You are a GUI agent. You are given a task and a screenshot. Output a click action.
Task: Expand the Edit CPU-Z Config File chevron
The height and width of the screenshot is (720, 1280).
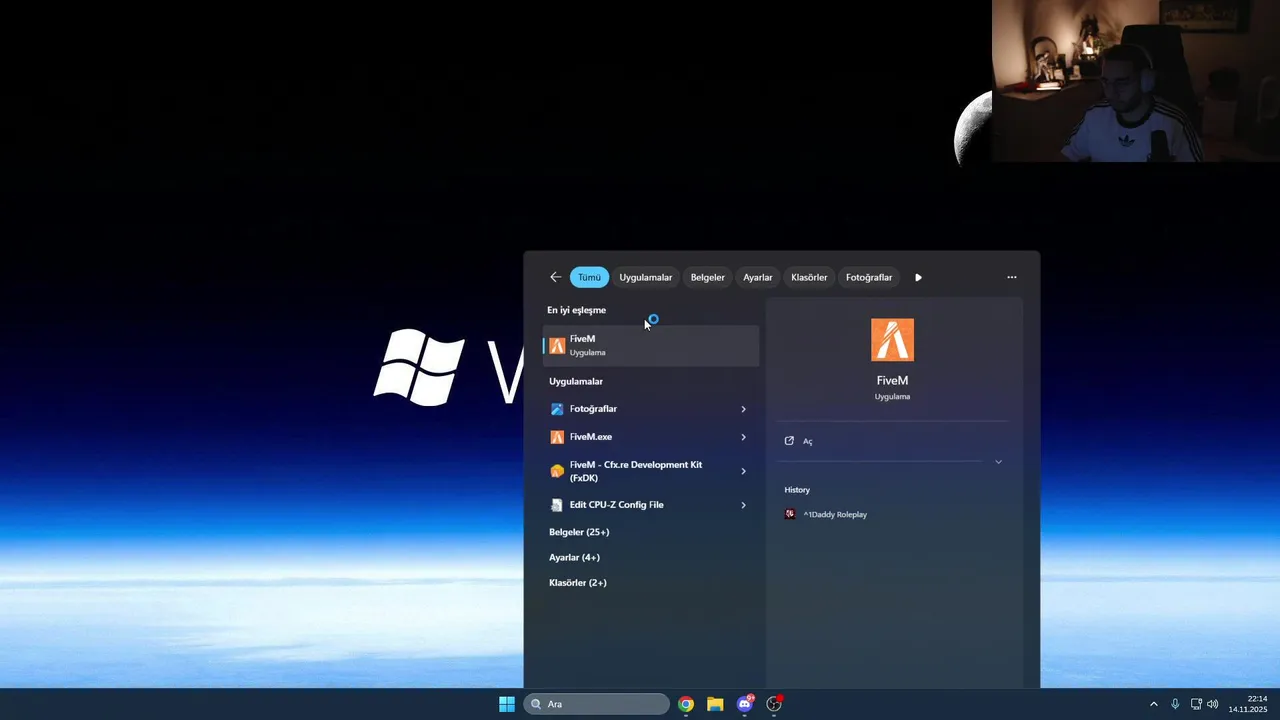click(x=743, y=505)
